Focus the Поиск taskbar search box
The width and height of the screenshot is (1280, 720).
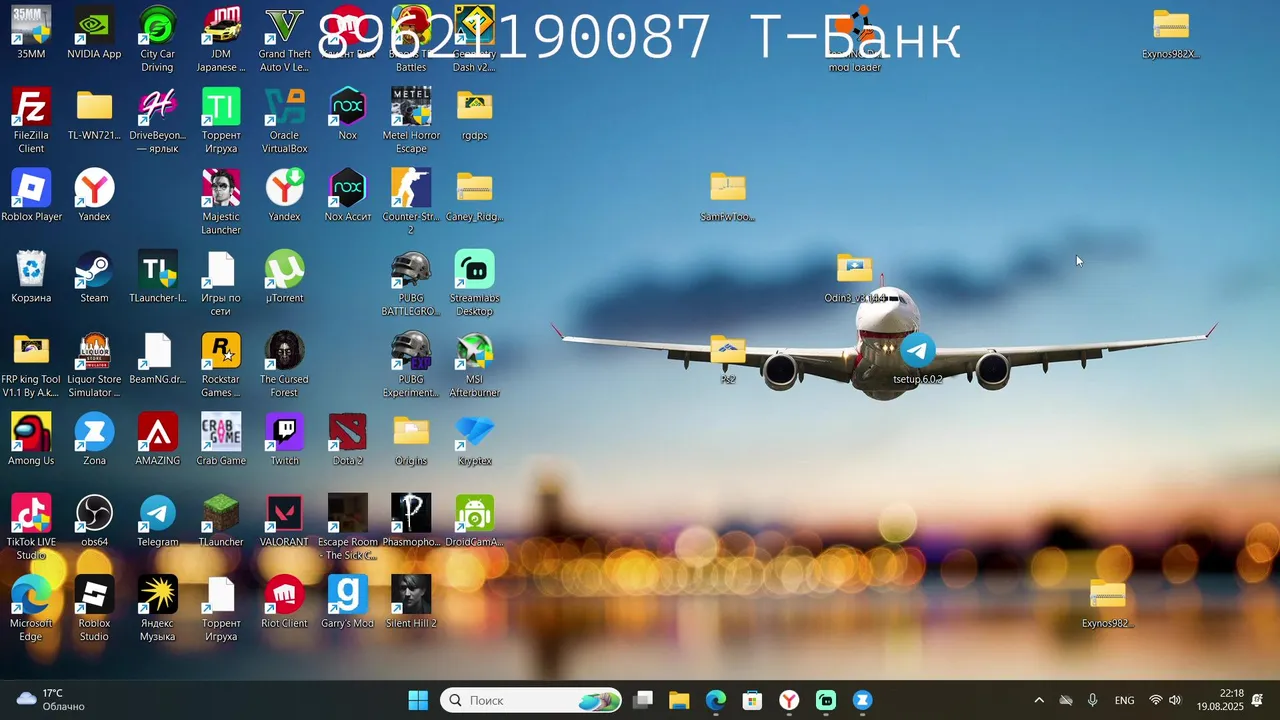(x=531, y=701)
